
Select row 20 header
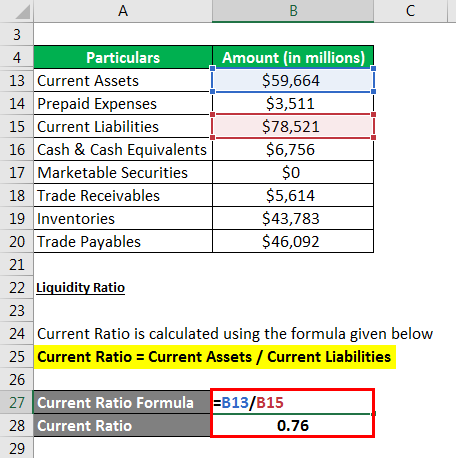pos(17,241)
